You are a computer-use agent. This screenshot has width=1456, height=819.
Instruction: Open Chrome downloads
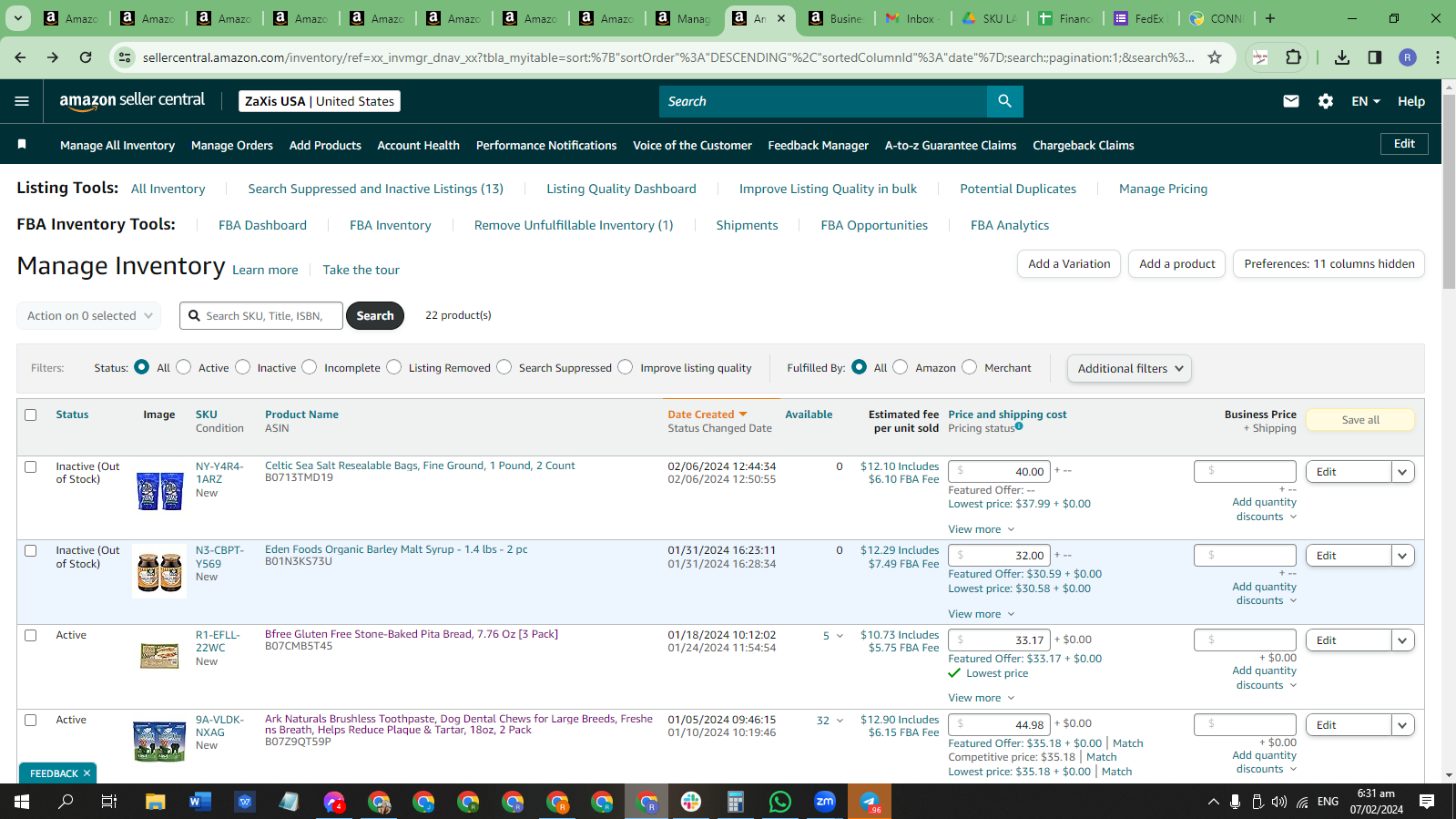(x=1342, y=57)
